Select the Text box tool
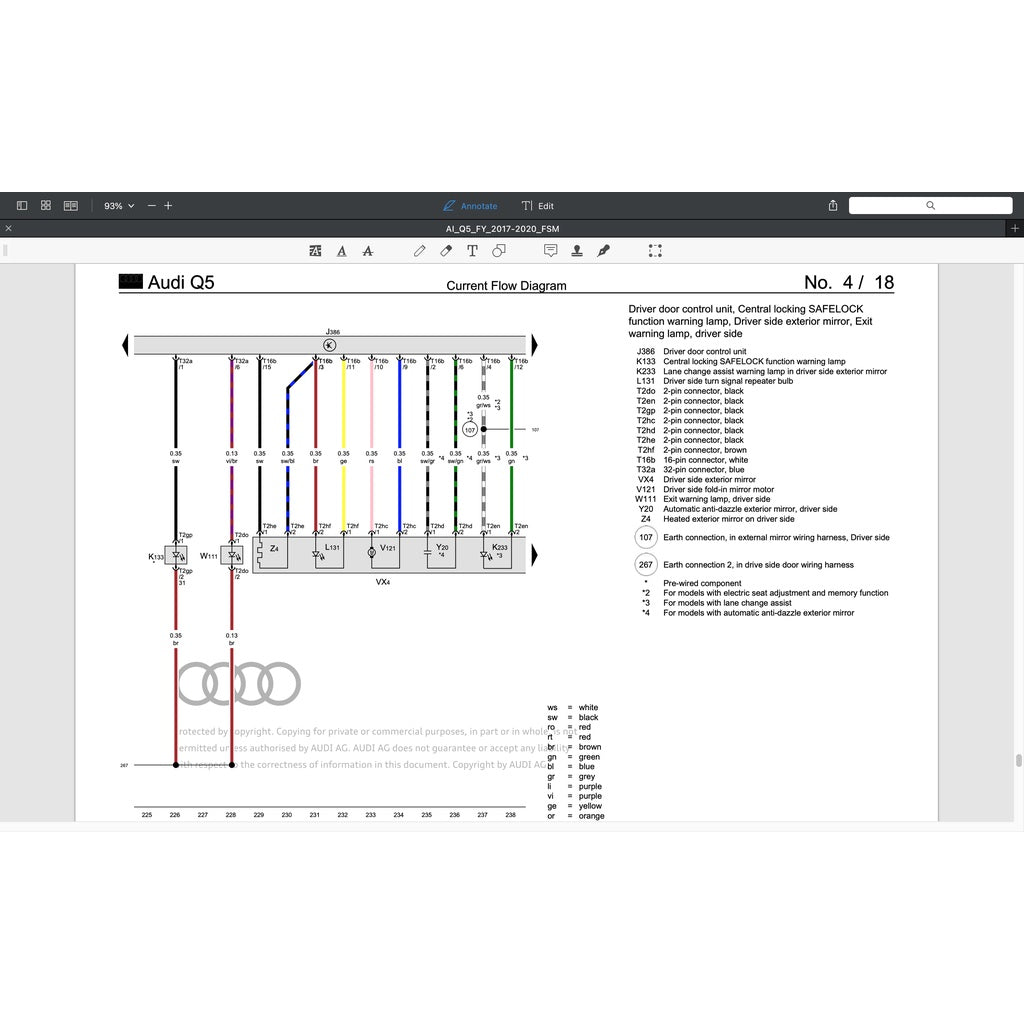This screenshot has width=1024, height=1024. 472,251
